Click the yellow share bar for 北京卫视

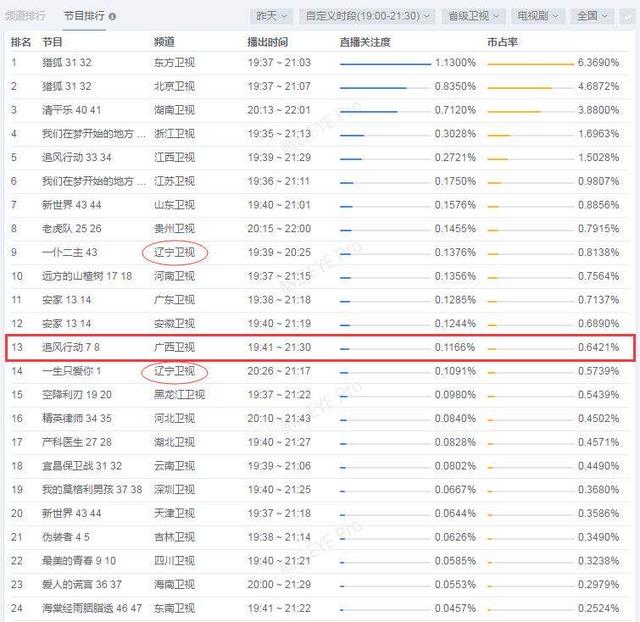point(520,88)
